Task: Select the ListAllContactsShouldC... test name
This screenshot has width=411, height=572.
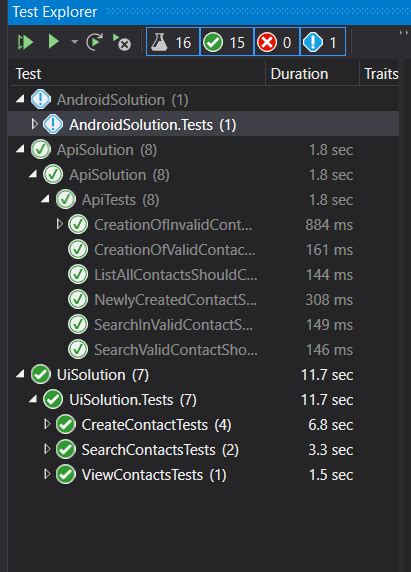Action: tap(176, 275)
